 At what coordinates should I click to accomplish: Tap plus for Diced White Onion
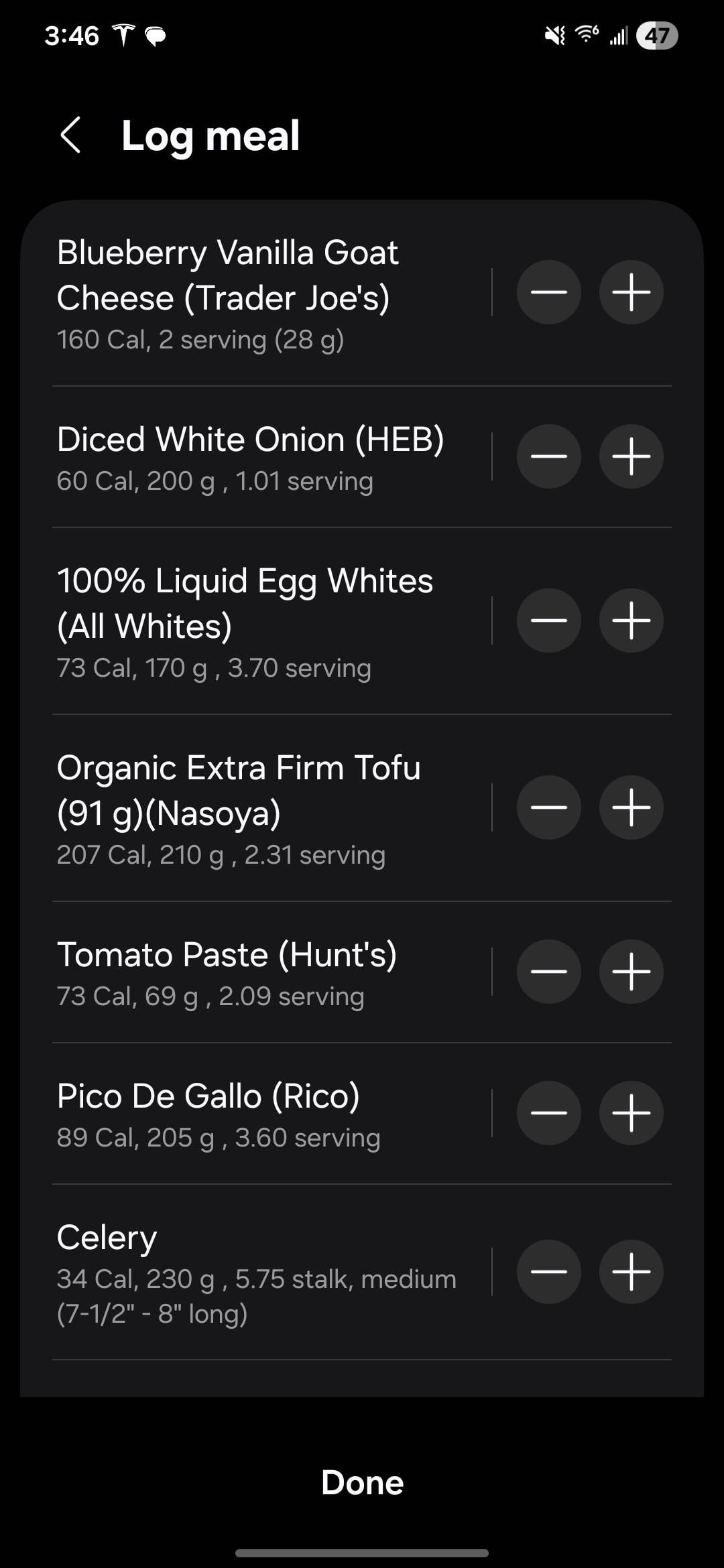pyautogui.click(x=631, y=456)
